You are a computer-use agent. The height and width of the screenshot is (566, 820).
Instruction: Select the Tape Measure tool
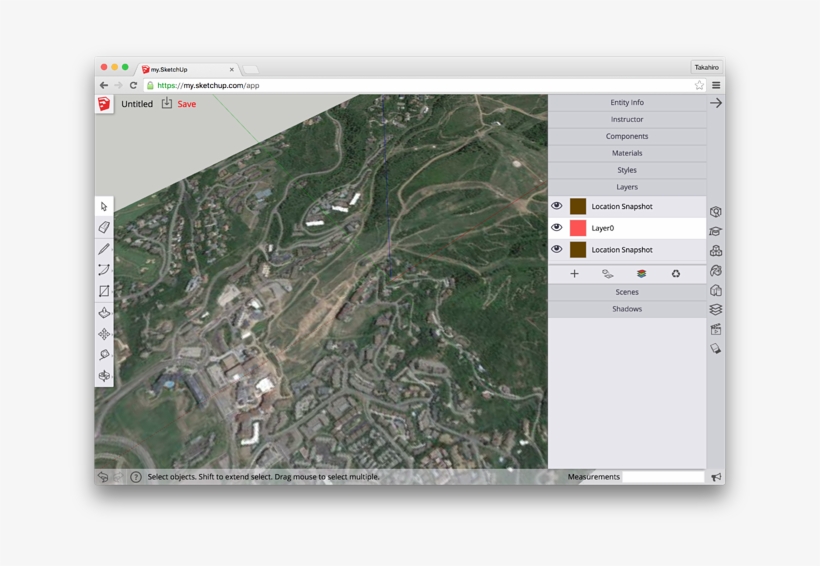pyautogui.click(x=104, y=355)
